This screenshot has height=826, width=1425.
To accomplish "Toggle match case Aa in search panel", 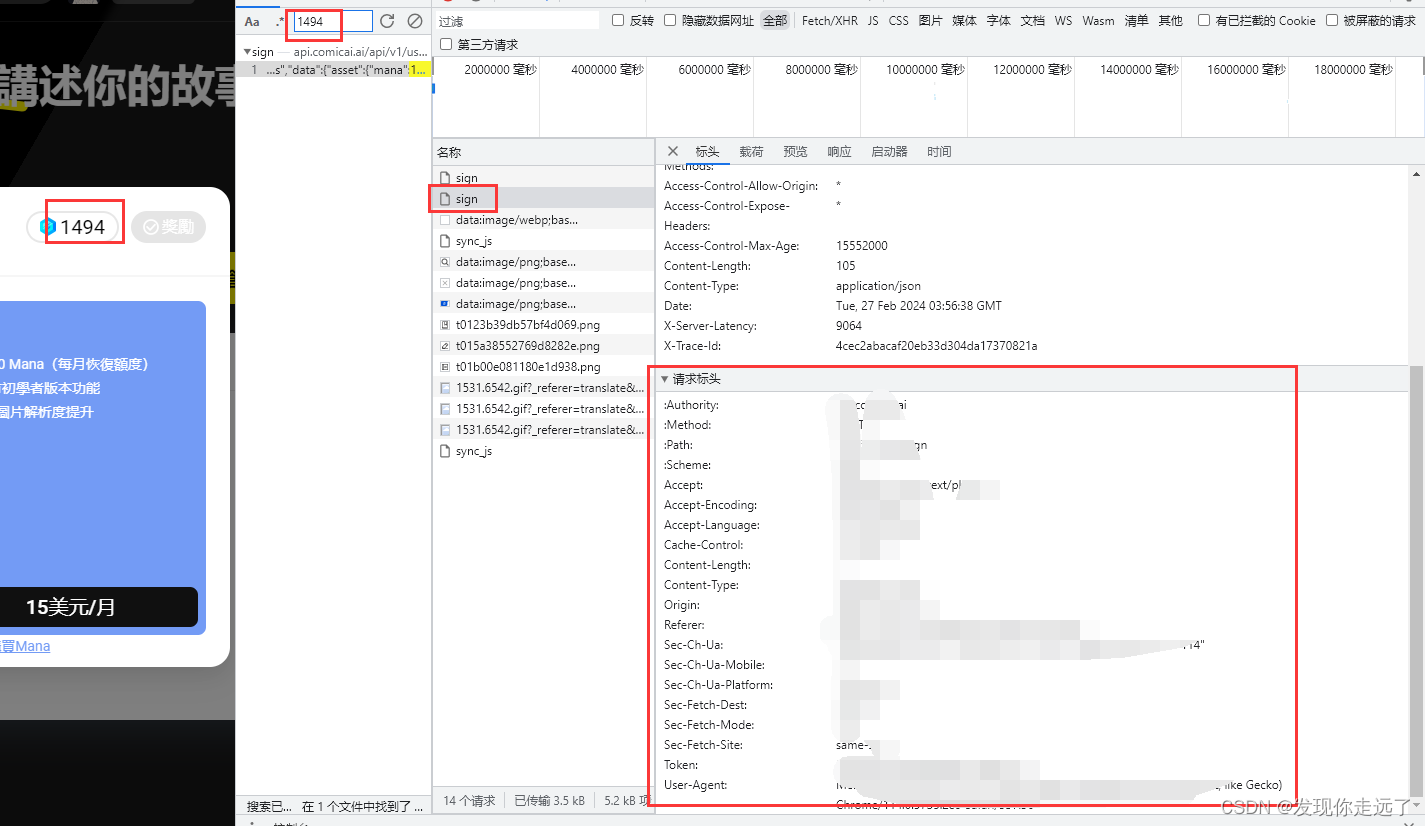I will point(252,21).
